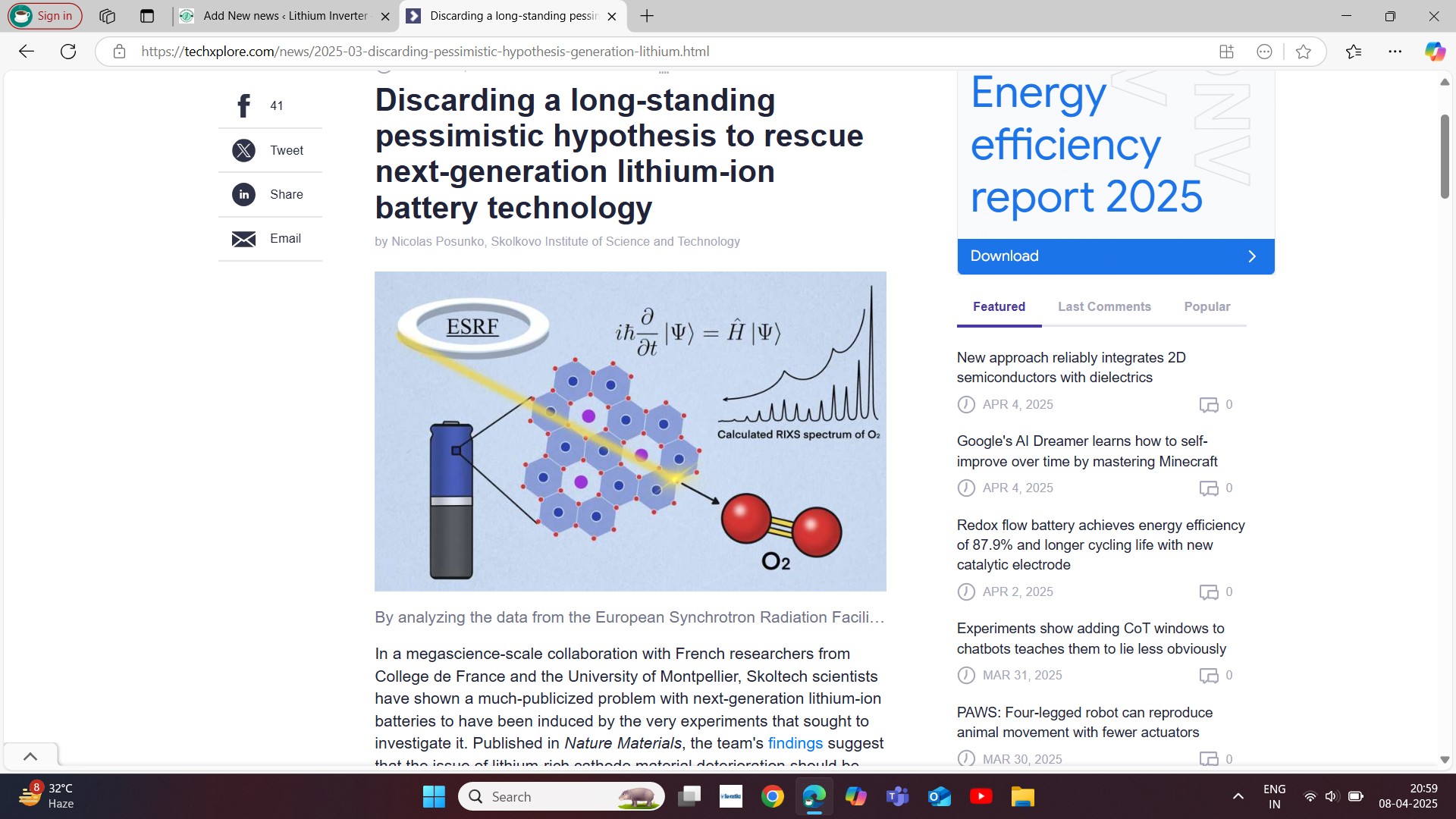Image resolution: width=1456 pixels, height=819 pixels.
Task: Launch Outlook from the taskbar
Action: point(939,796)
